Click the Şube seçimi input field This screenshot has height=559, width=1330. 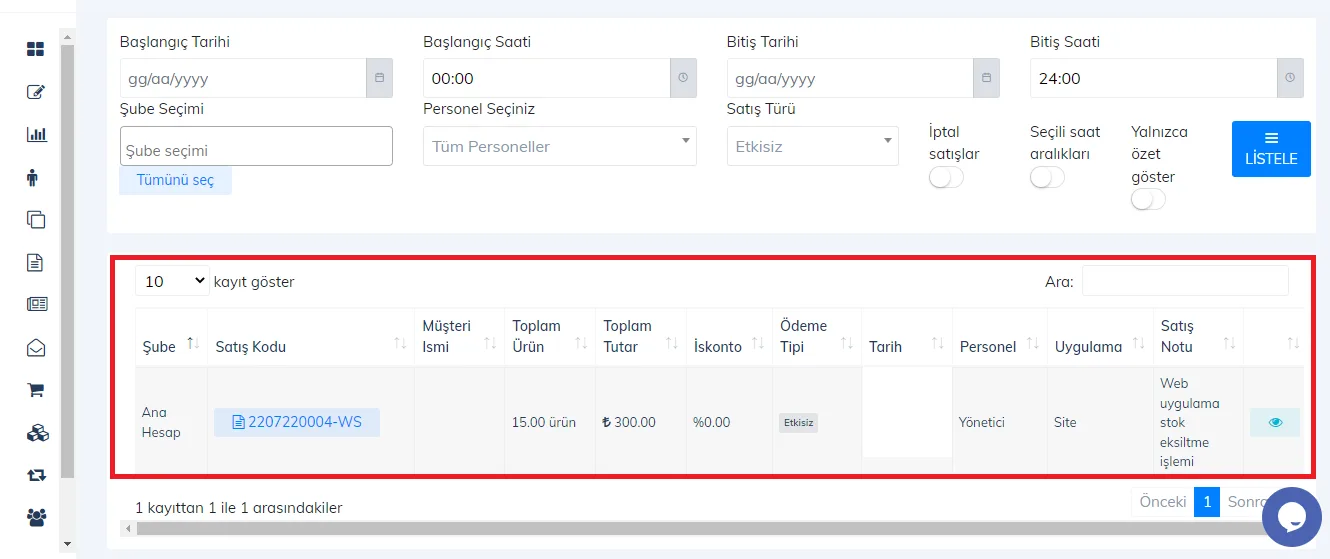point(256,146)
